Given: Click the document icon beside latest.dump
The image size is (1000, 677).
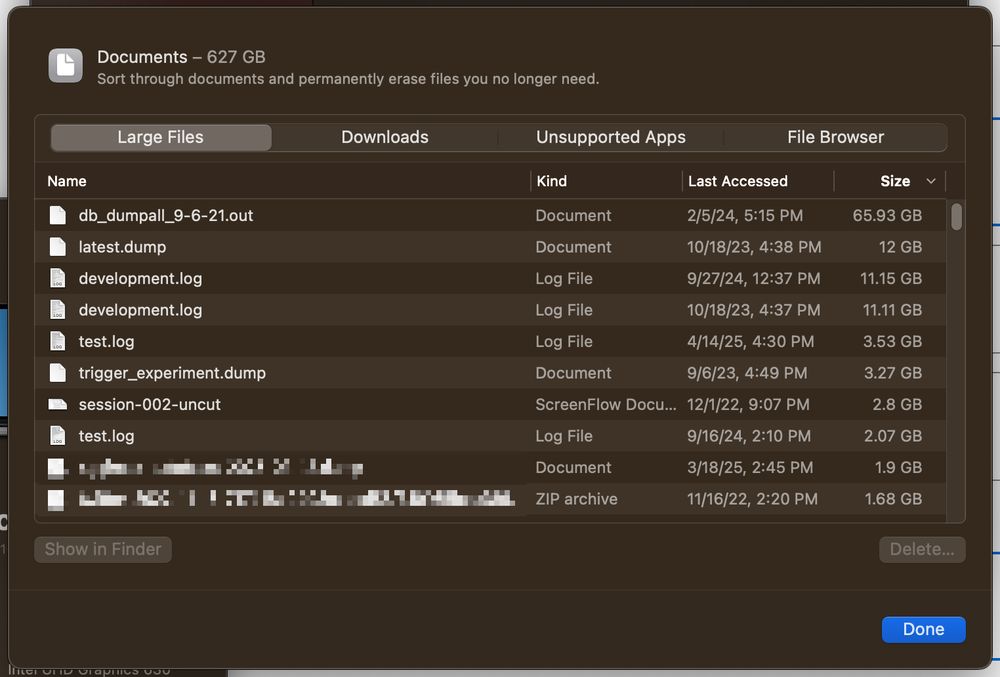Looking at the screenshot, I should pyautogui.click(x=58, y=247).
